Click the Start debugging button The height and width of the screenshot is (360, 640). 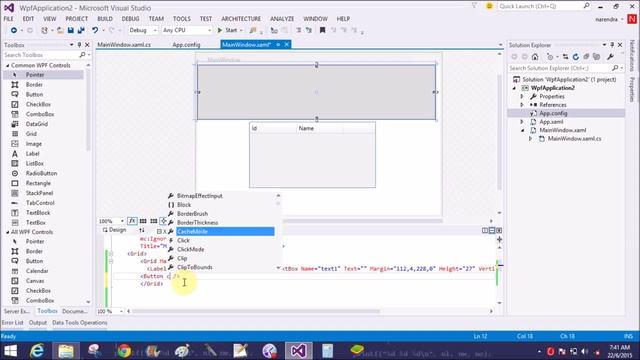click(227, 30)
